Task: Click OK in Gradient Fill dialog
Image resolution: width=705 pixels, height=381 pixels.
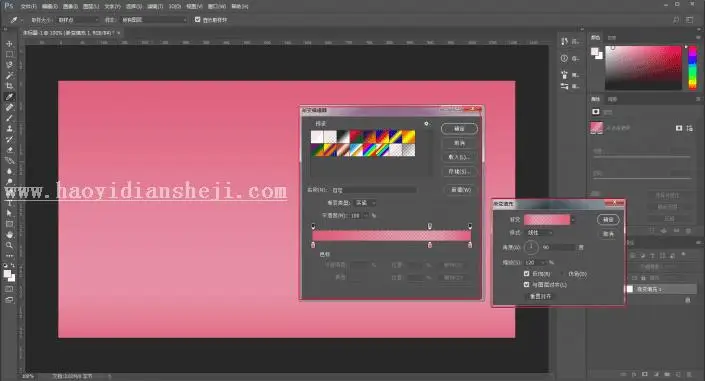Action: point(608,220)
